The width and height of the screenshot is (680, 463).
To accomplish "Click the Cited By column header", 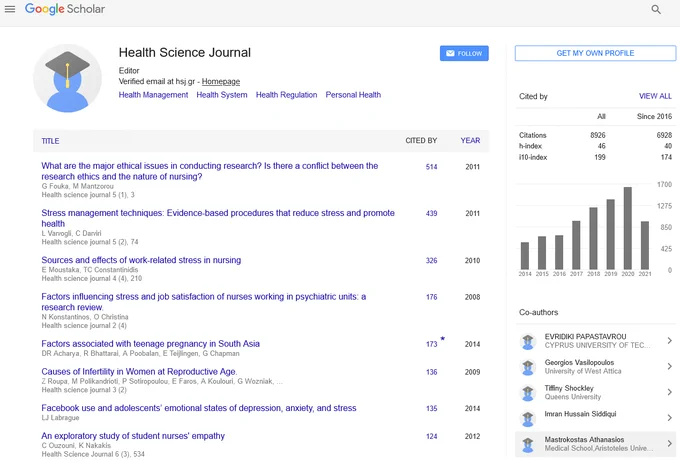I will [x=421, y=140].
